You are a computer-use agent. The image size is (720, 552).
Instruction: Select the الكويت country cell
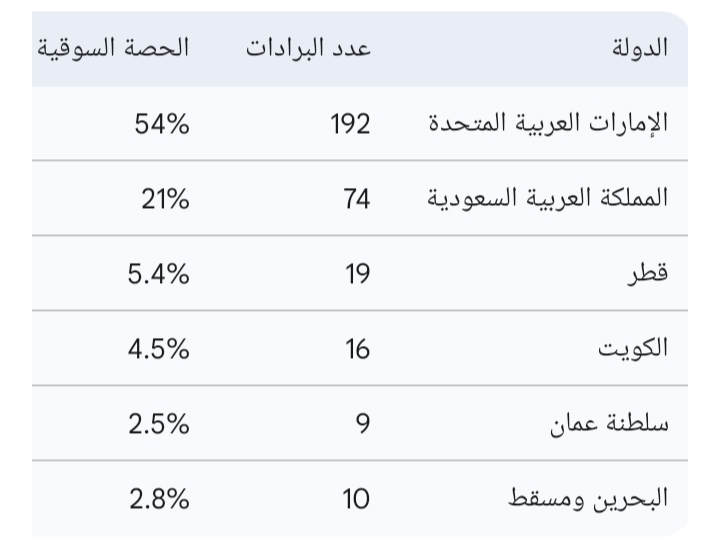click(x=638, y=349)
